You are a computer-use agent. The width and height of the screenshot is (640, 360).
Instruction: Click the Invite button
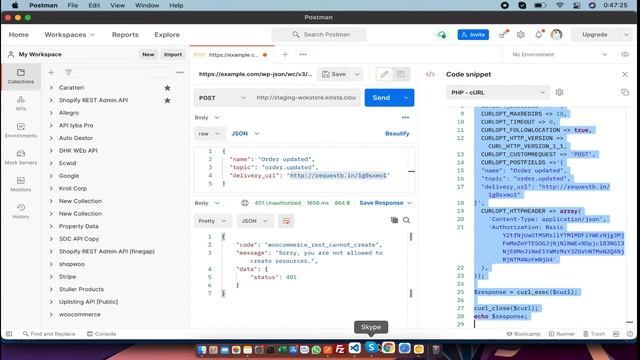(473, 35)
